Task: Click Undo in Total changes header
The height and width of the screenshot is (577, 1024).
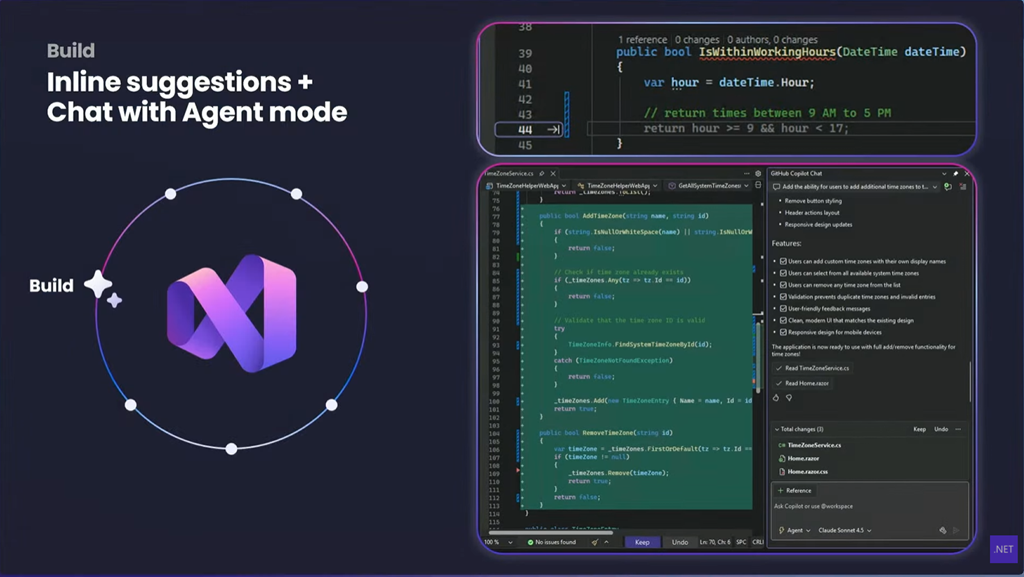Action: point(941,429)
